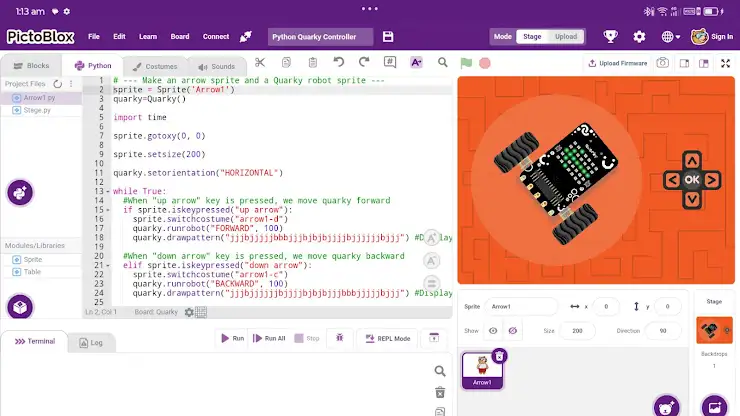Stop the program with the red circle
740x416 pixels.
click(x=485, y=63)
